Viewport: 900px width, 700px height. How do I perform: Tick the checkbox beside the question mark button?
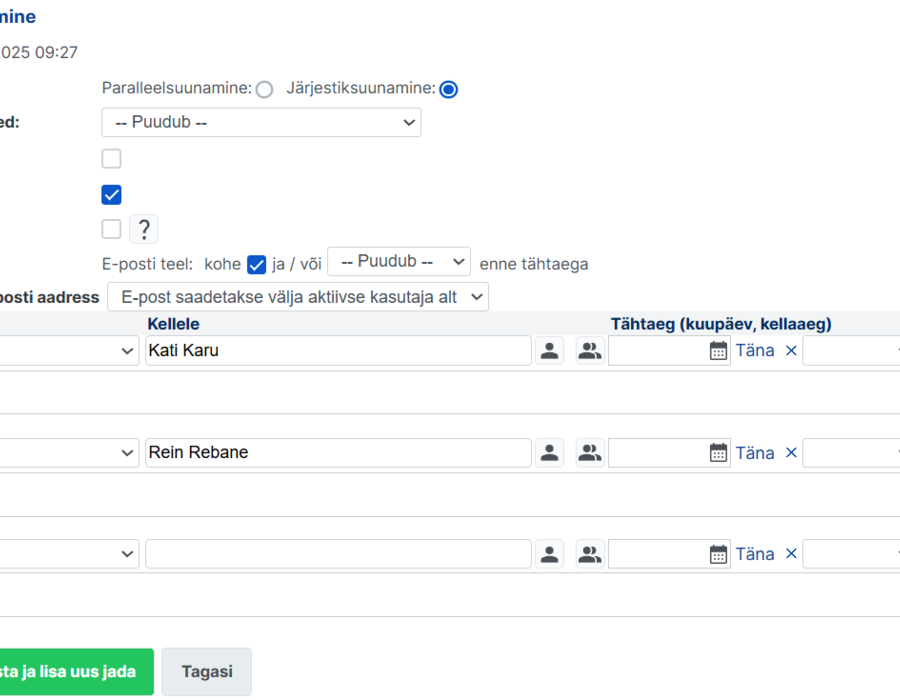111,229
